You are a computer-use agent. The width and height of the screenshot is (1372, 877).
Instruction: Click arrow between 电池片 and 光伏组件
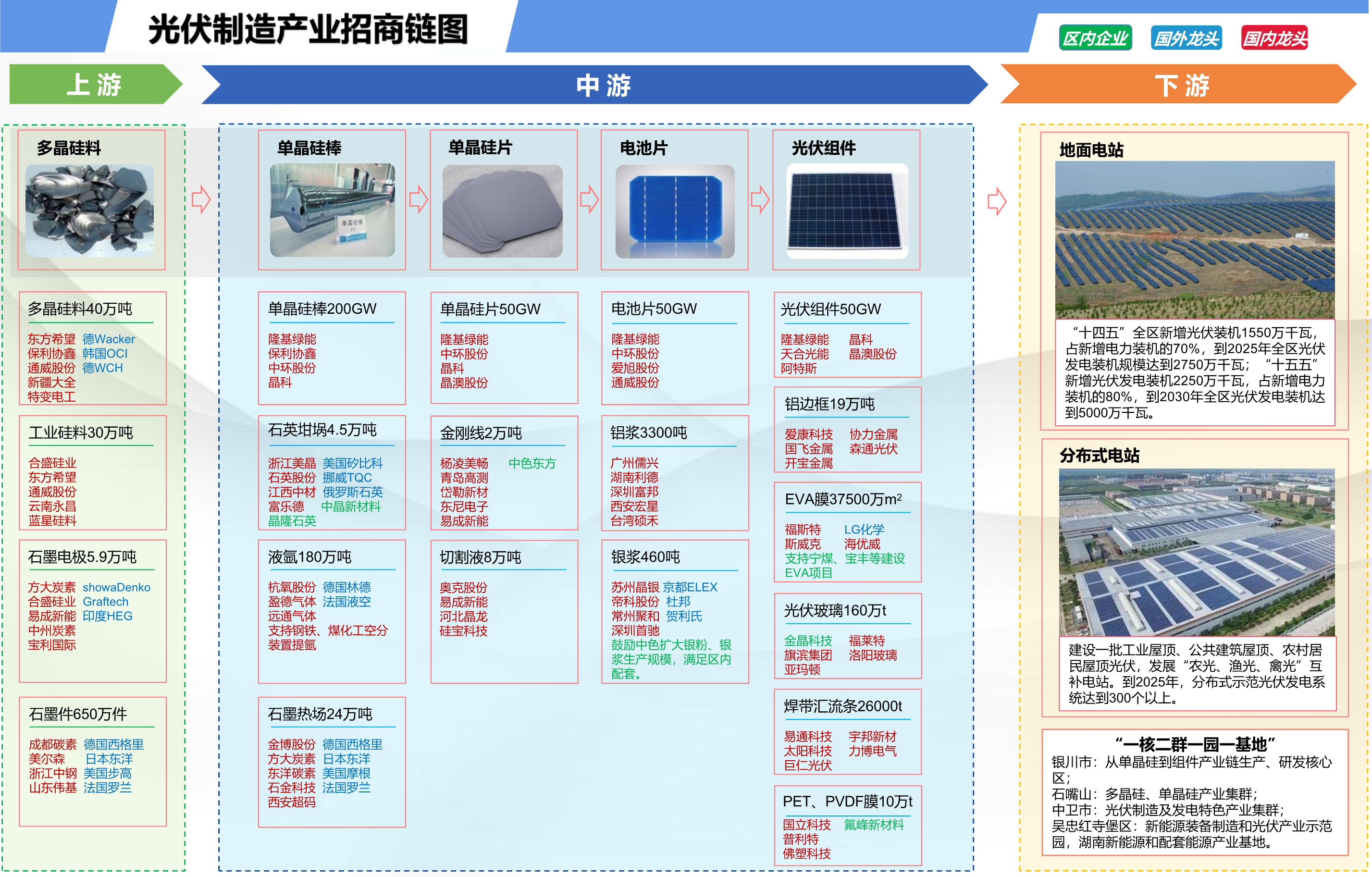760,199
